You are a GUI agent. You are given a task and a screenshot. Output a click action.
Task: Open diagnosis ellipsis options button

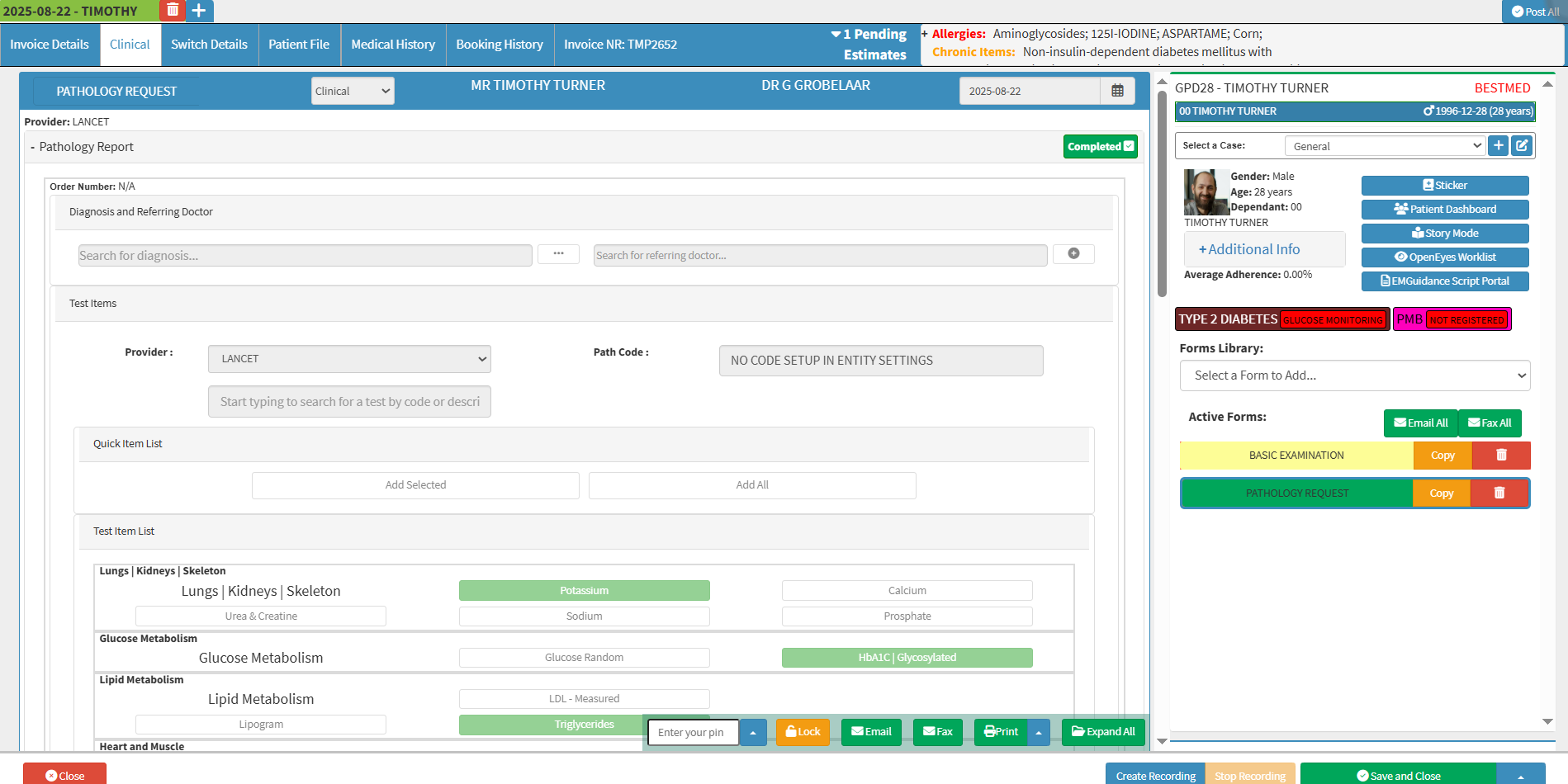coord(558,254)
